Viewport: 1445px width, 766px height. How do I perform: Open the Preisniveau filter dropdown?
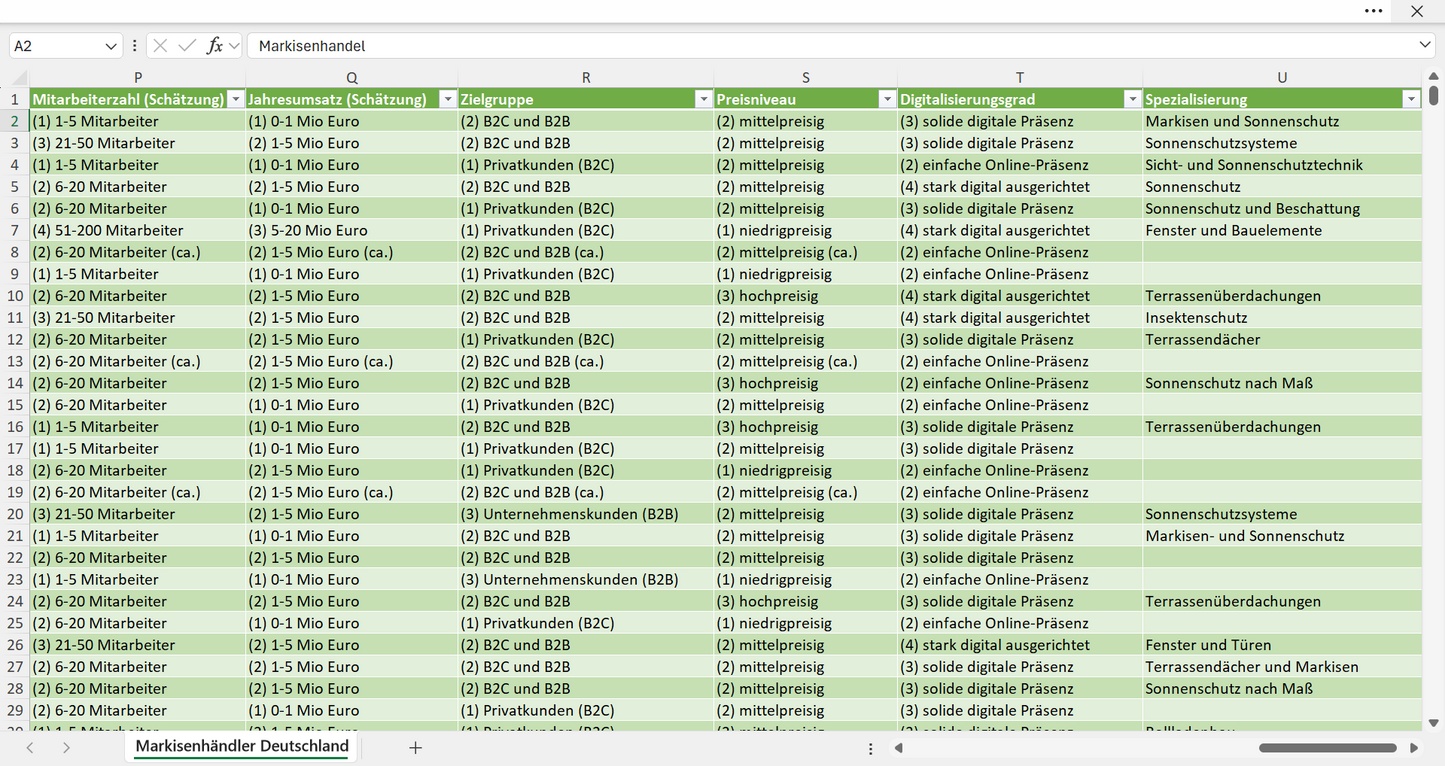pyautogui.click(x=887, y=99)
